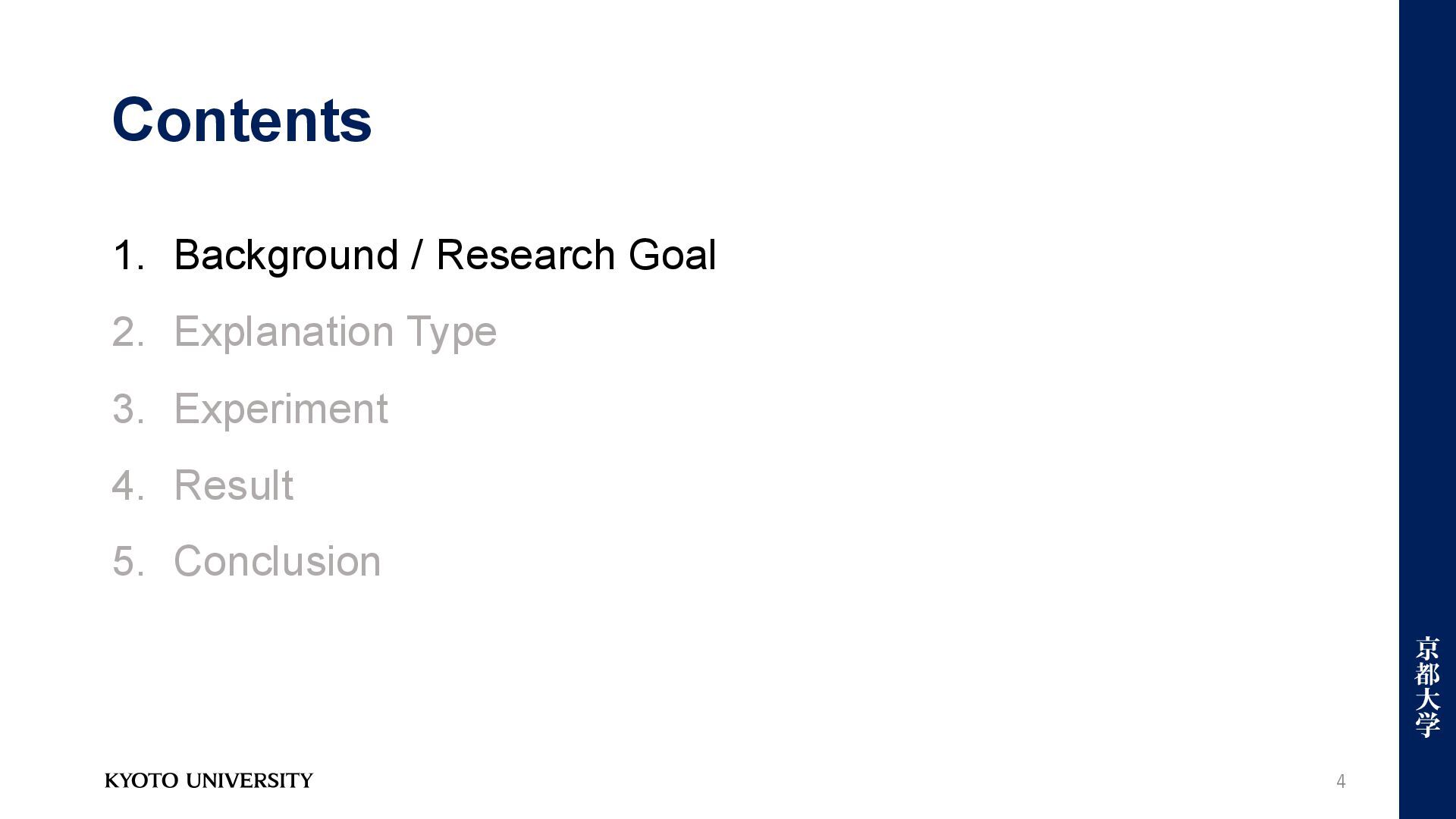The image size is (1456, 819).
Task: Click the list number 3.
Action: pos(128,409)
